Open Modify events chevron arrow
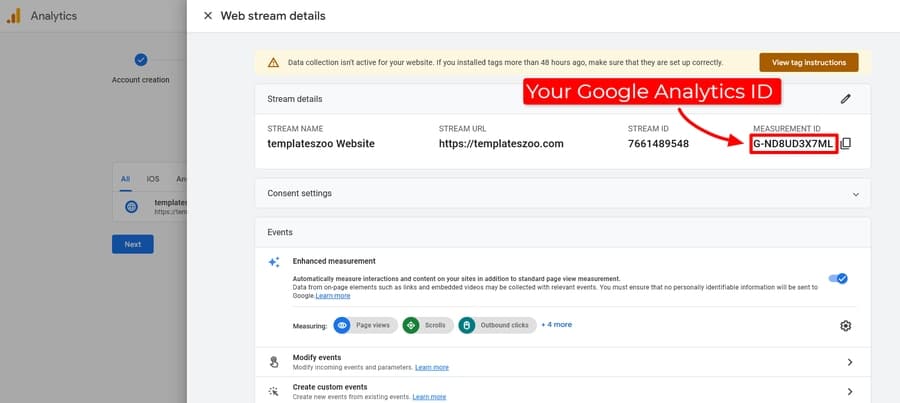This screenshot has width=900, height=403. (850, 362)
